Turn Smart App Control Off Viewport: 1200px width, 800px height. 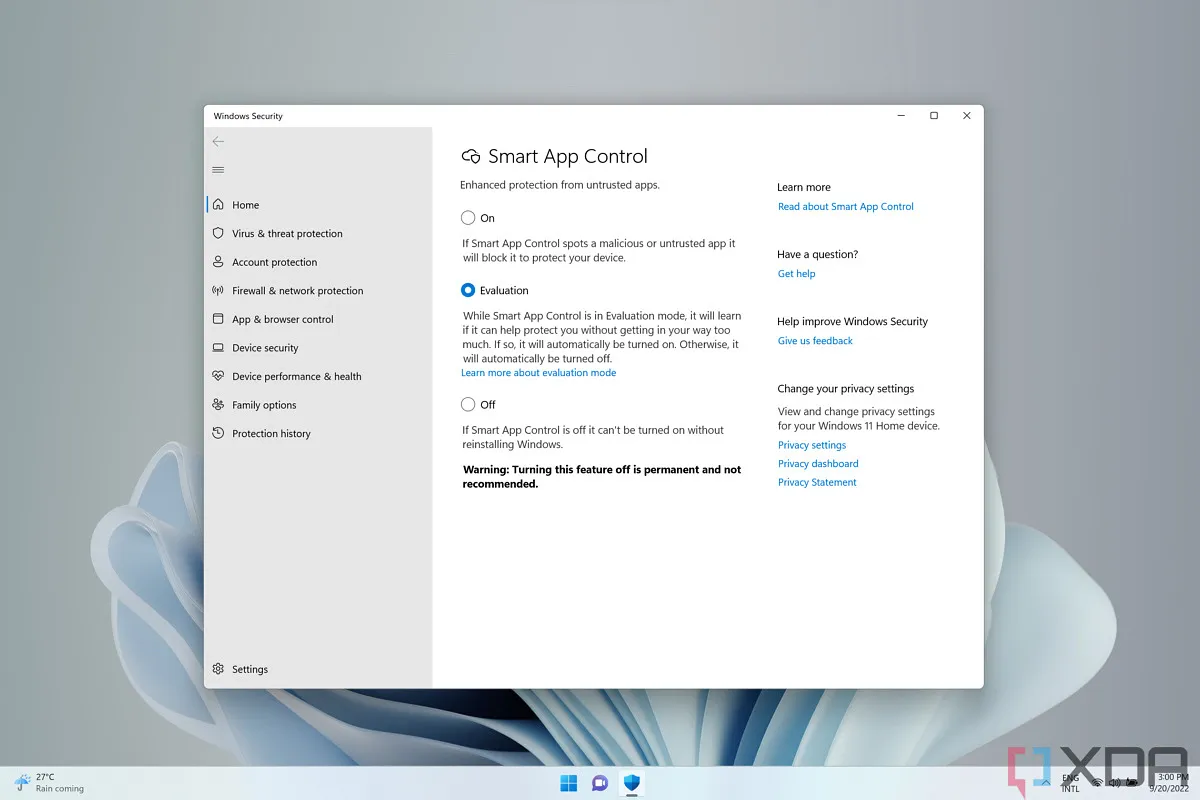(x=467, y=404)
